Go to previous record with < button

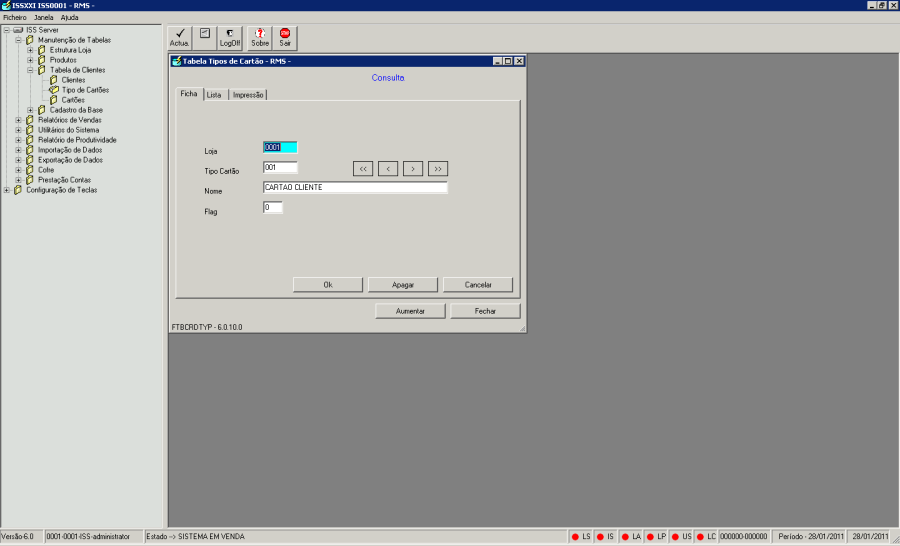pos(388,169)
